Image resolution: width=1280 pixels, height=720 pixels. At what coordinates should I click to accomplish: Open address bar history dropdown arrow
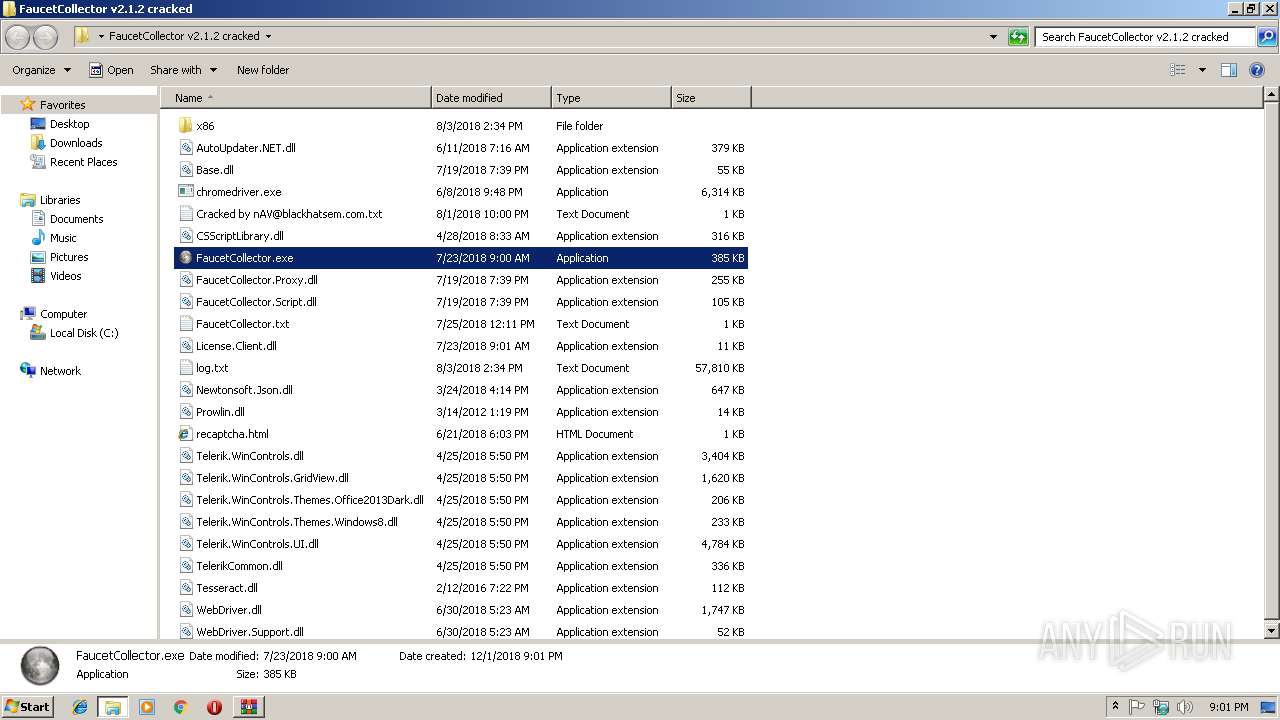point(993,37)
